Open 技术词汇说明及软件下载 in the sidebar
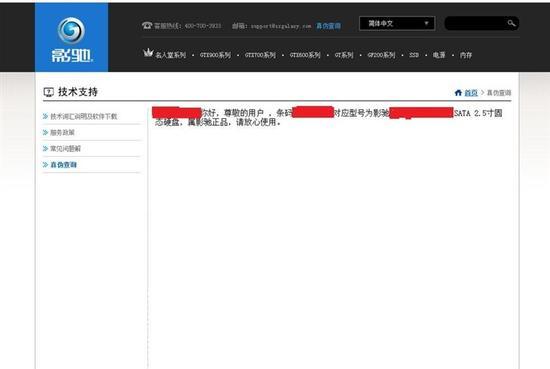The height and width of the screenshot is (369, 550). coord(83,116)
